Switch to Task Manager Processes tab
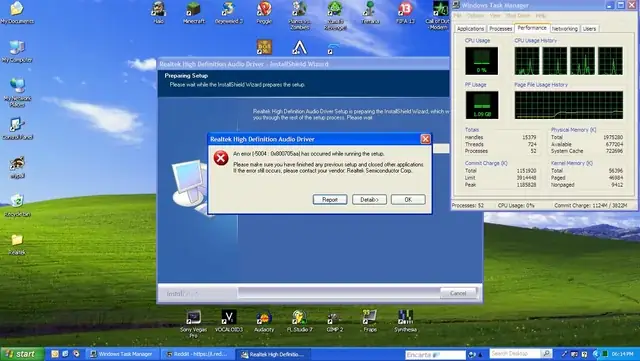Image resolution: width=640 pixels, height=361 pixels. pos(500,29)
